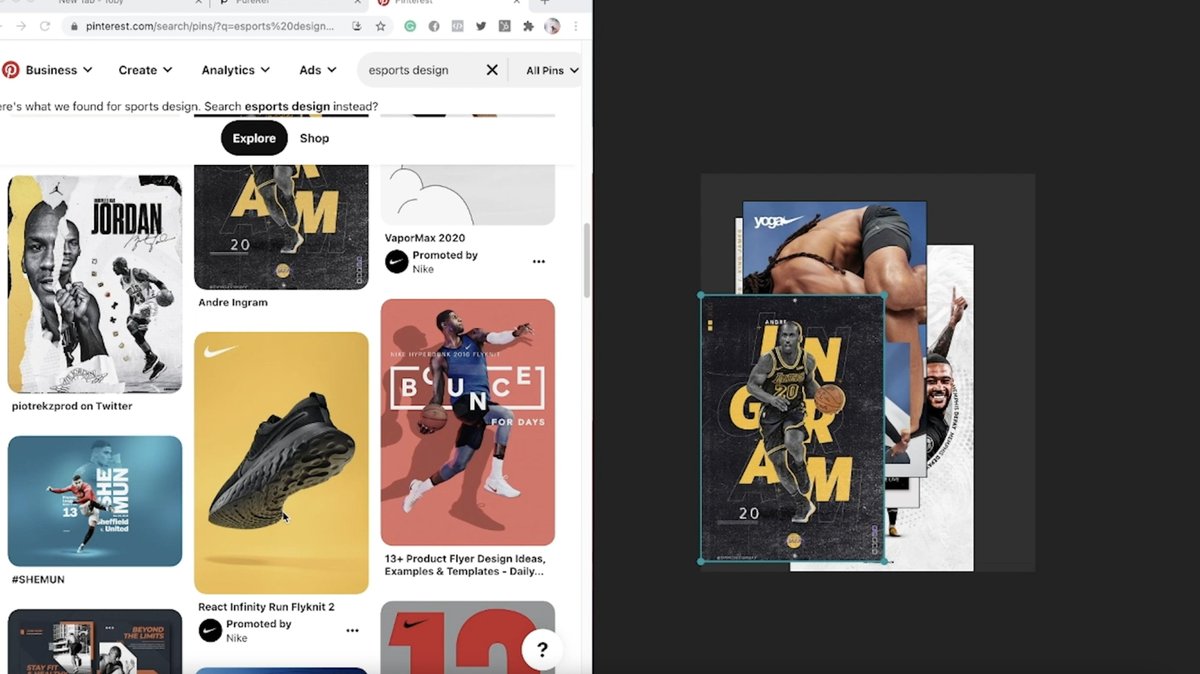Open the Extensions puzzle piece menu
This screenshot has height=674, width=1200.
529,26
